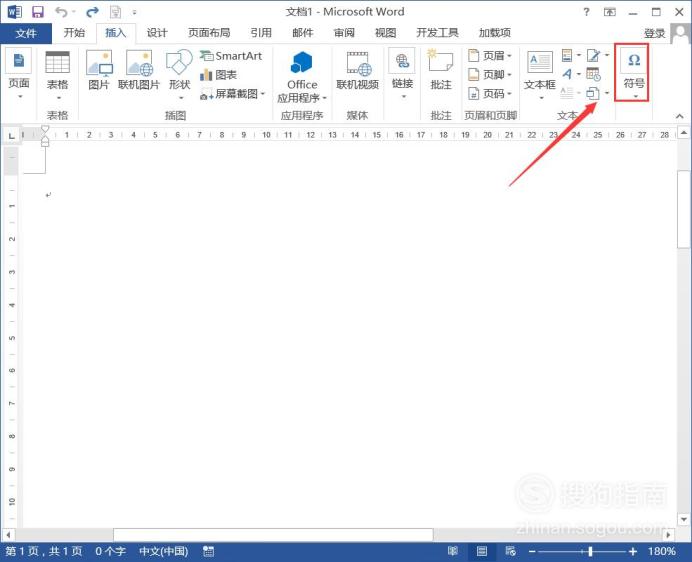This screenshot has height=562, width=692.
Task: Click the page count '第 1 页，共 1 页' status
Action: point(44,551)
